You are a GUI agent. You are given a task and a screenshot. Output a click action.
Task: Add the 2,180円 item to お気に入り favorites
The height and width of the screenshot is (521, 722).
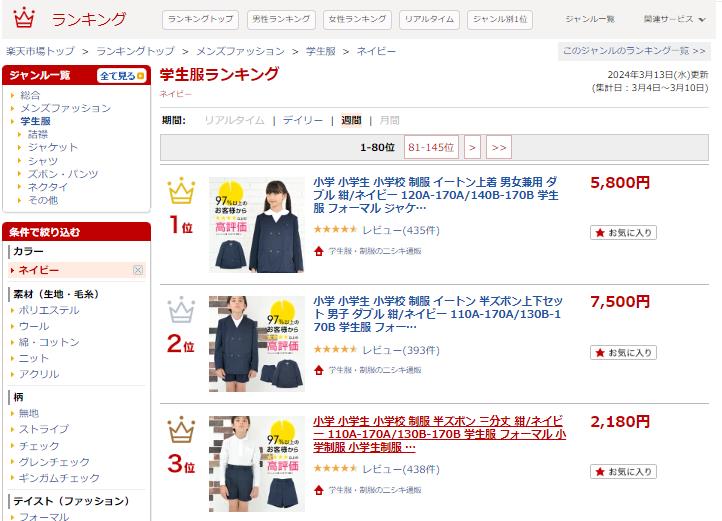pos(623,472)
